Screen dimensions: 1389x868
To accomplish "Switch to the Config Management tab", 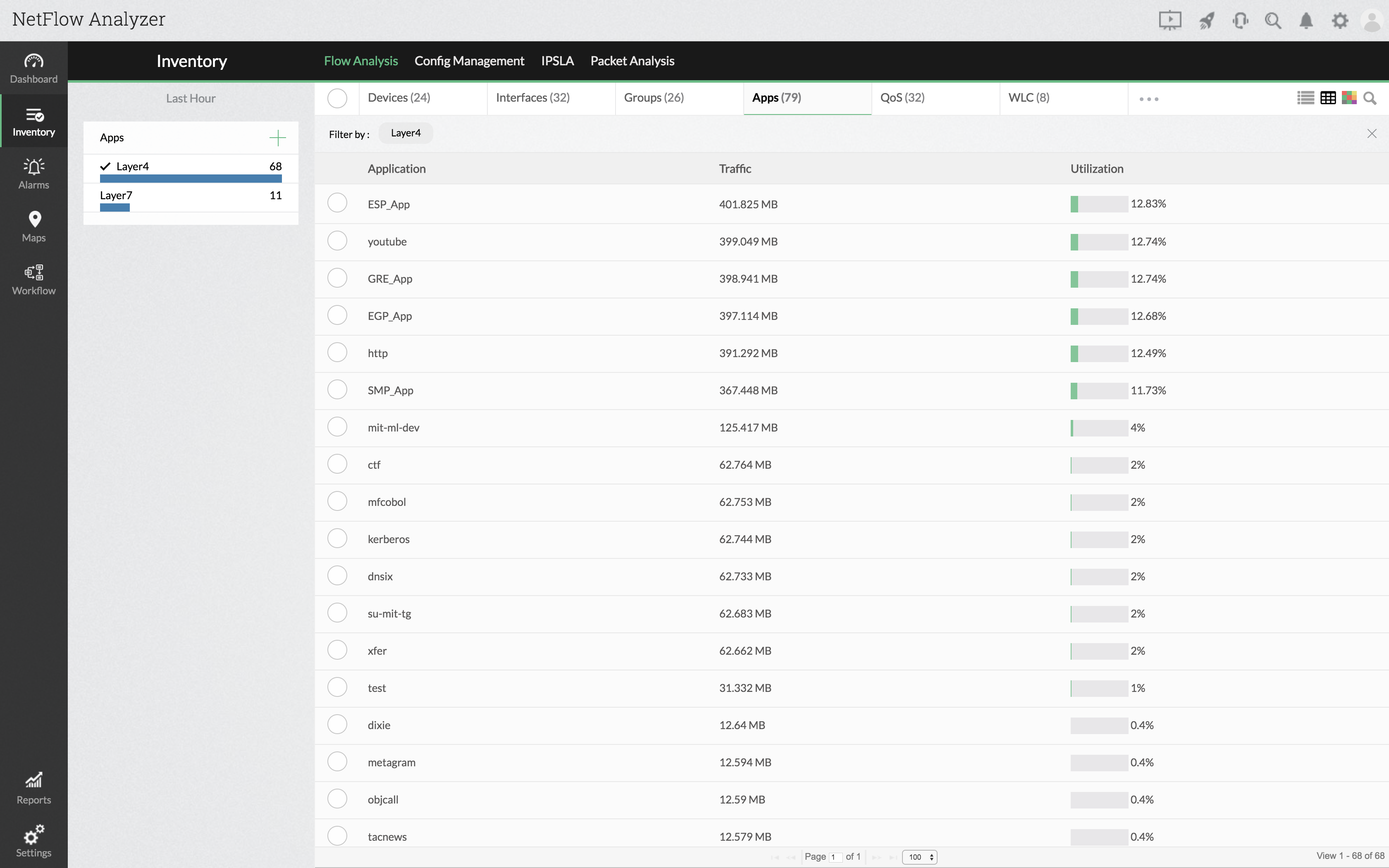I will [469, 61].
